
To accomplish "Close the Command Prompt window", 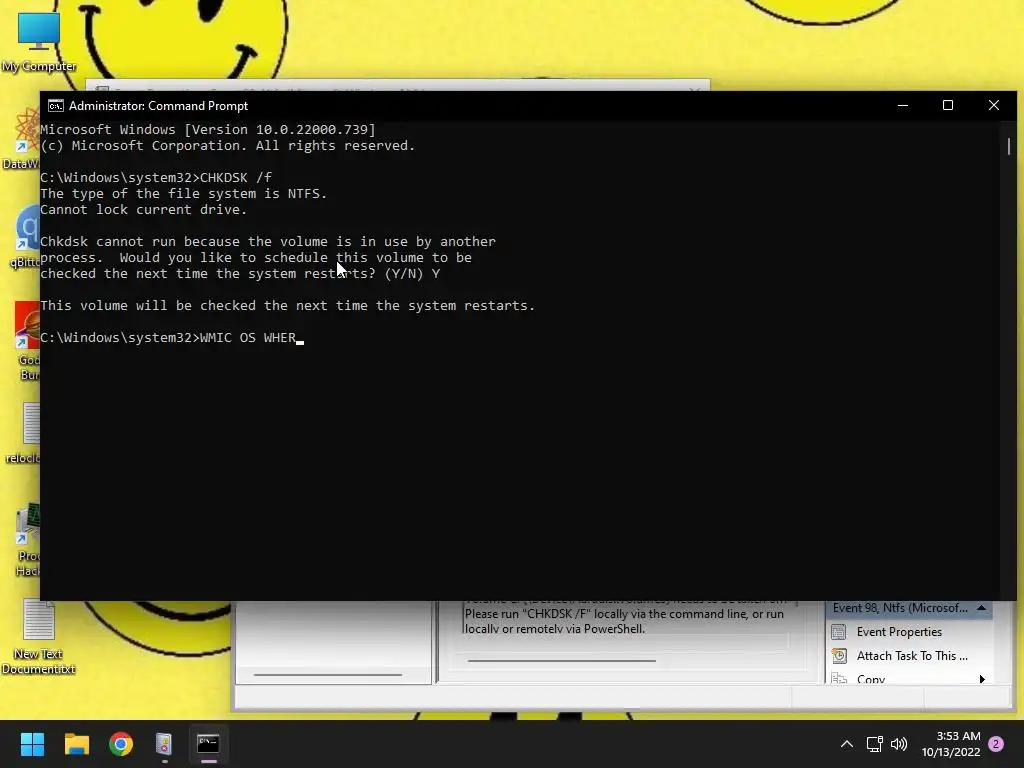I will [x=993, y=106].
